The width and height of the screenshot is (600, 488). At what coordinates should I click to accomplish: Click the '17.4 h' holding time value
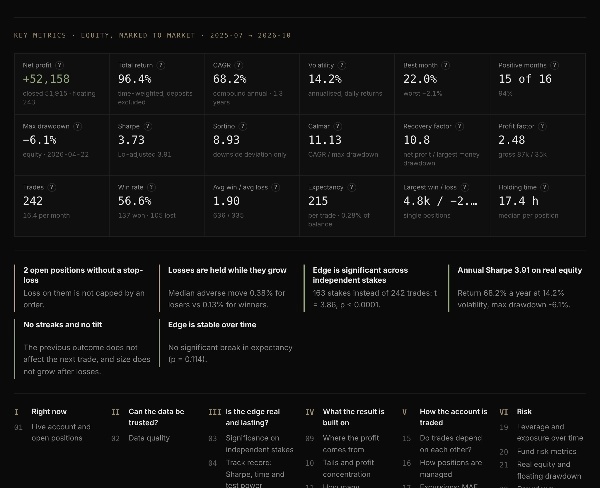pos(518,201)
